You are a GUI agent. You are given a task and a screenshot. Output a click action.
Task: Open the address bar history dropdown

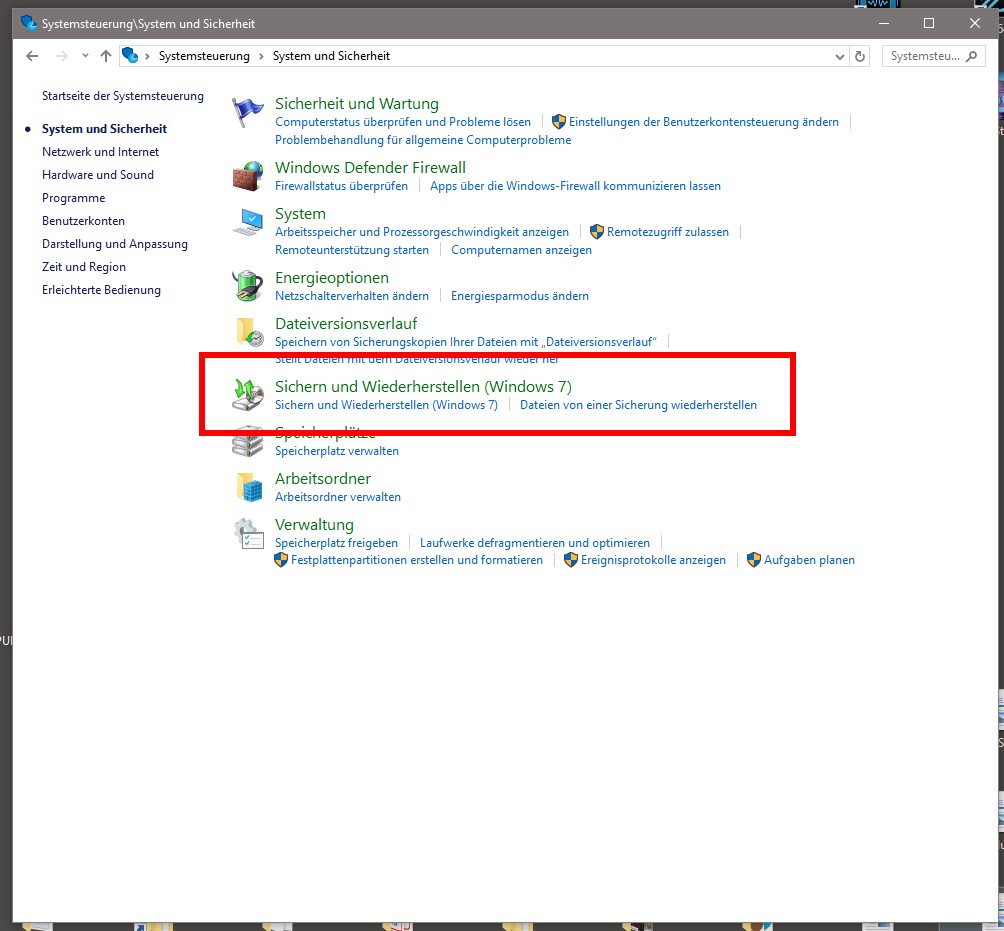click(x=840, y=57)
